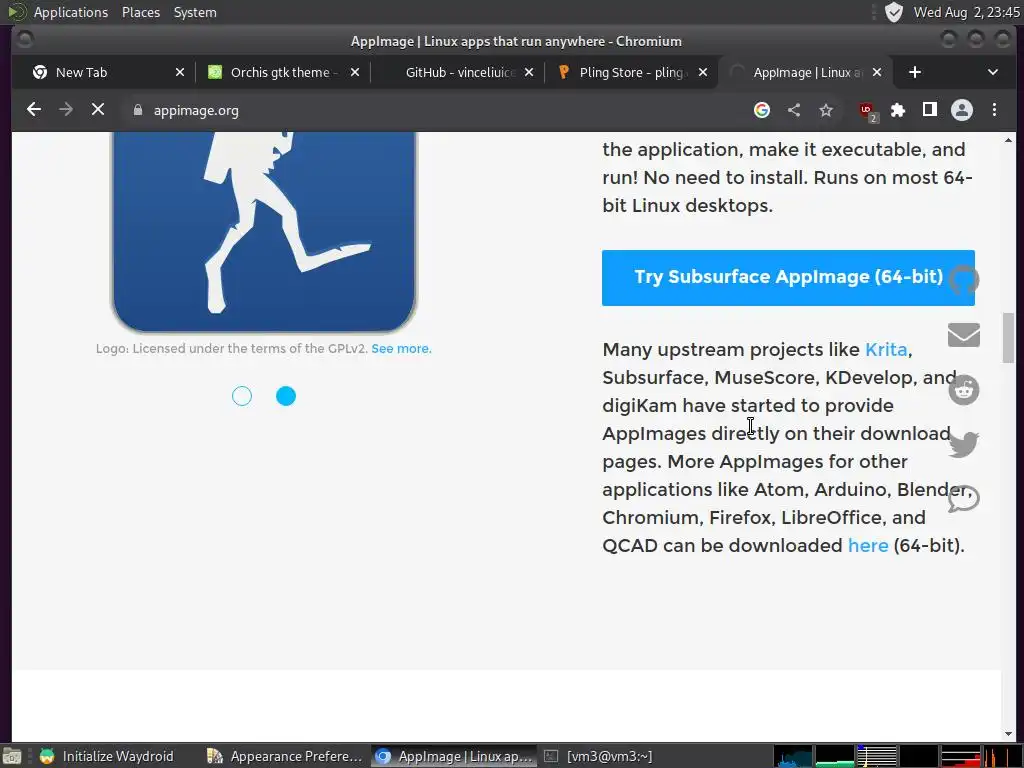Click the date and time clock
1024x768 pixels.
tap(967, 12)
